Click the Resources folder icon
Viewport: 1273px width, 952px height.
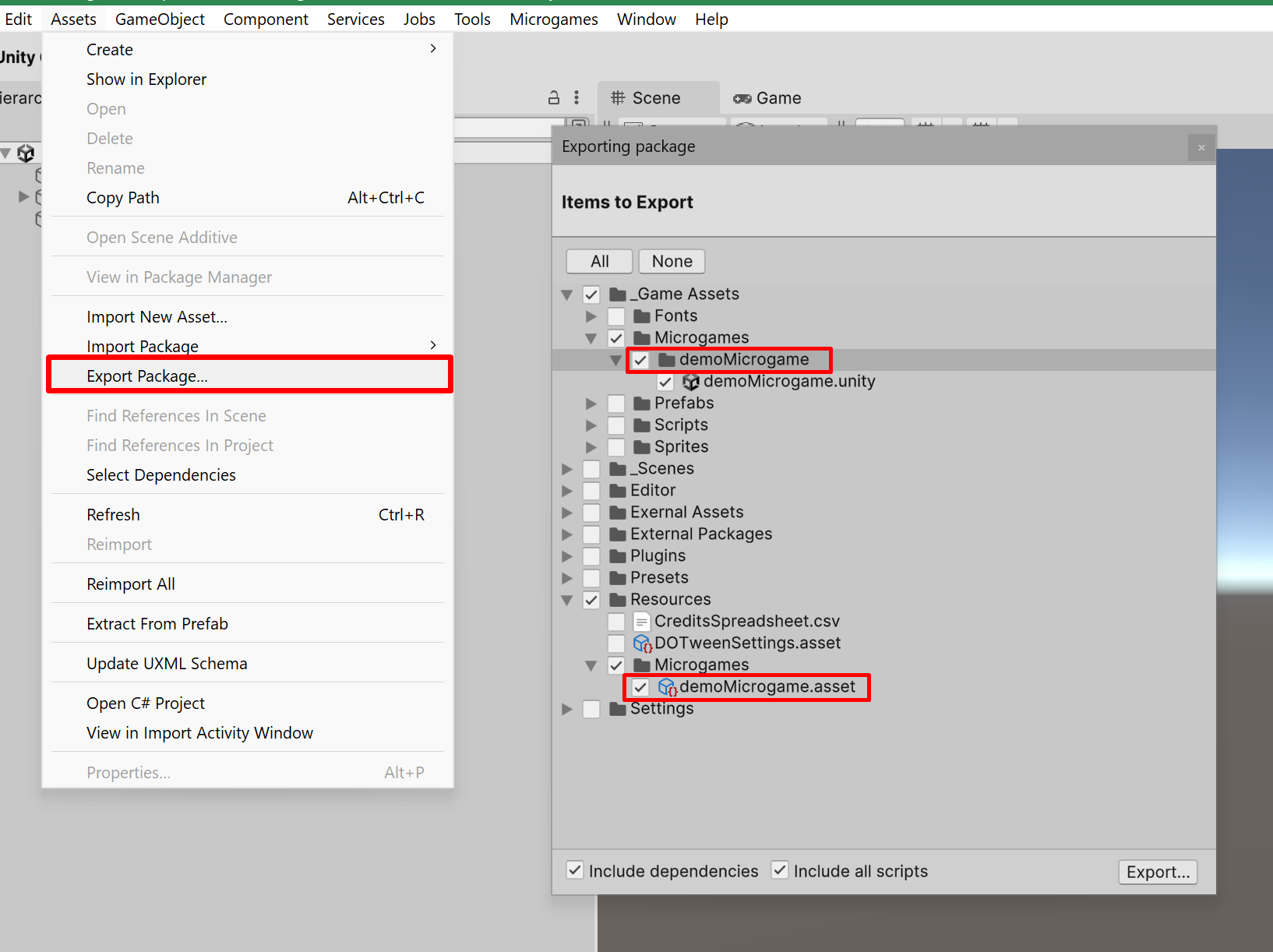point(618,600)
